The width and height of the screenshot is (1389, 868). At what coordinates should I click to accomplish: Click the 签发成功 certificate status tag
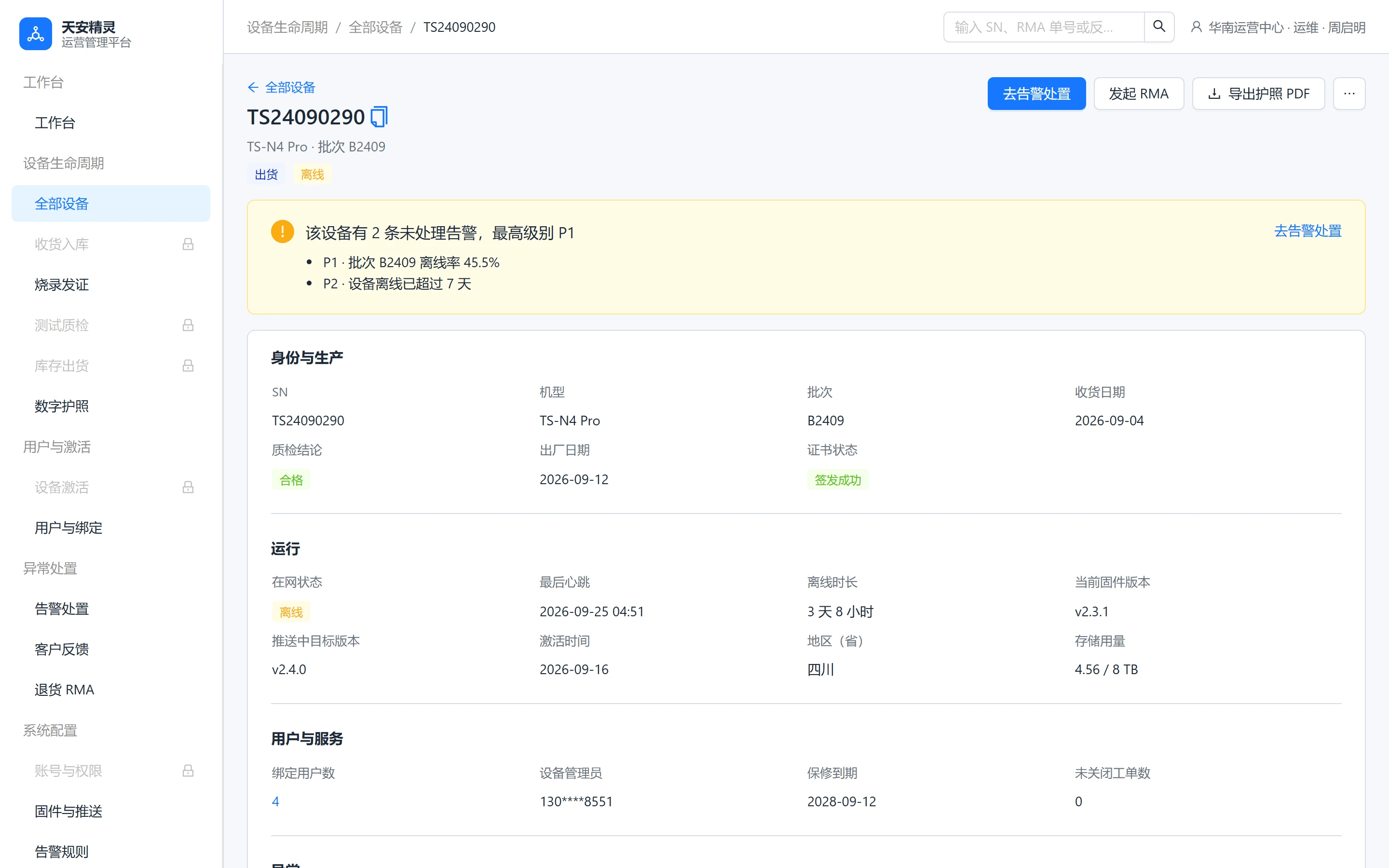[x=837, y=480]
